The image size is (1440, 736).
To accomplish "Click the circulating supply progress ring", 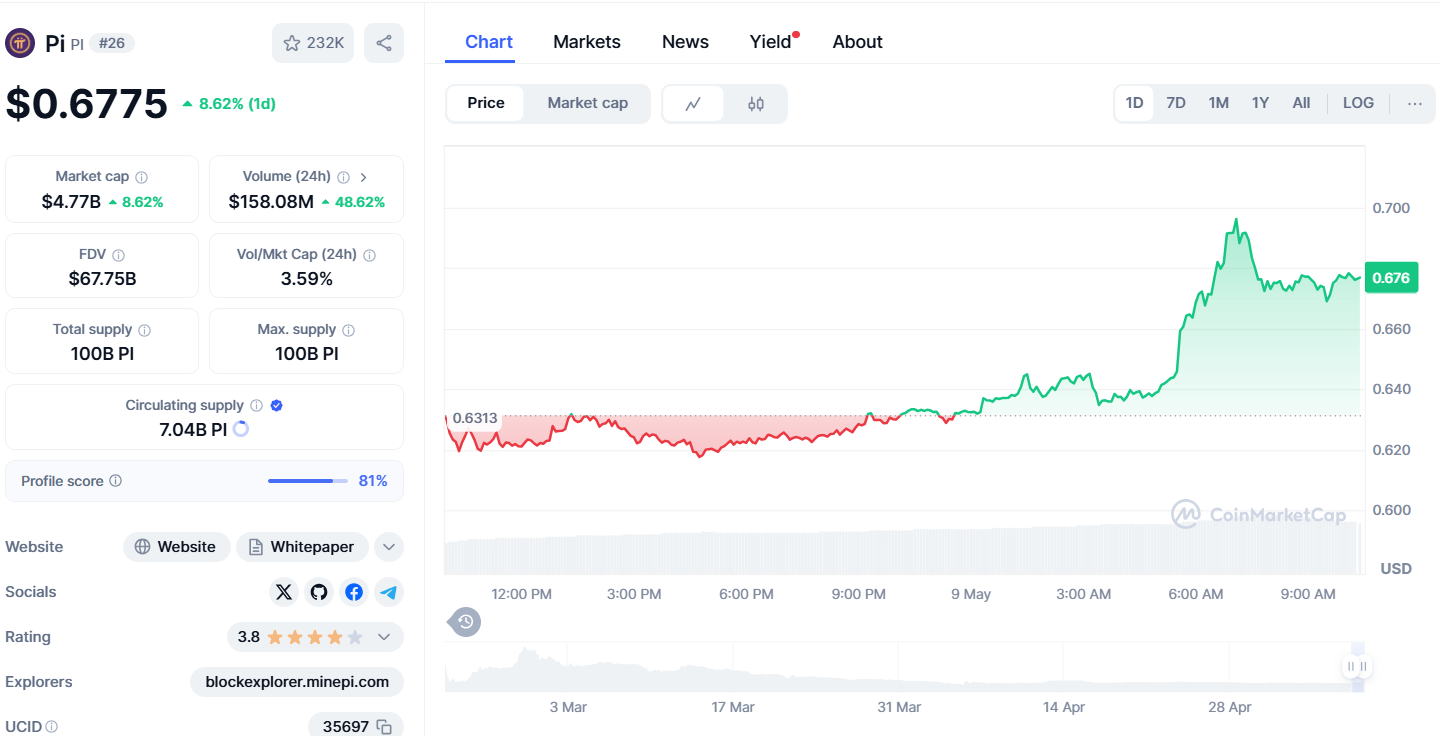I will click(240, 429).
